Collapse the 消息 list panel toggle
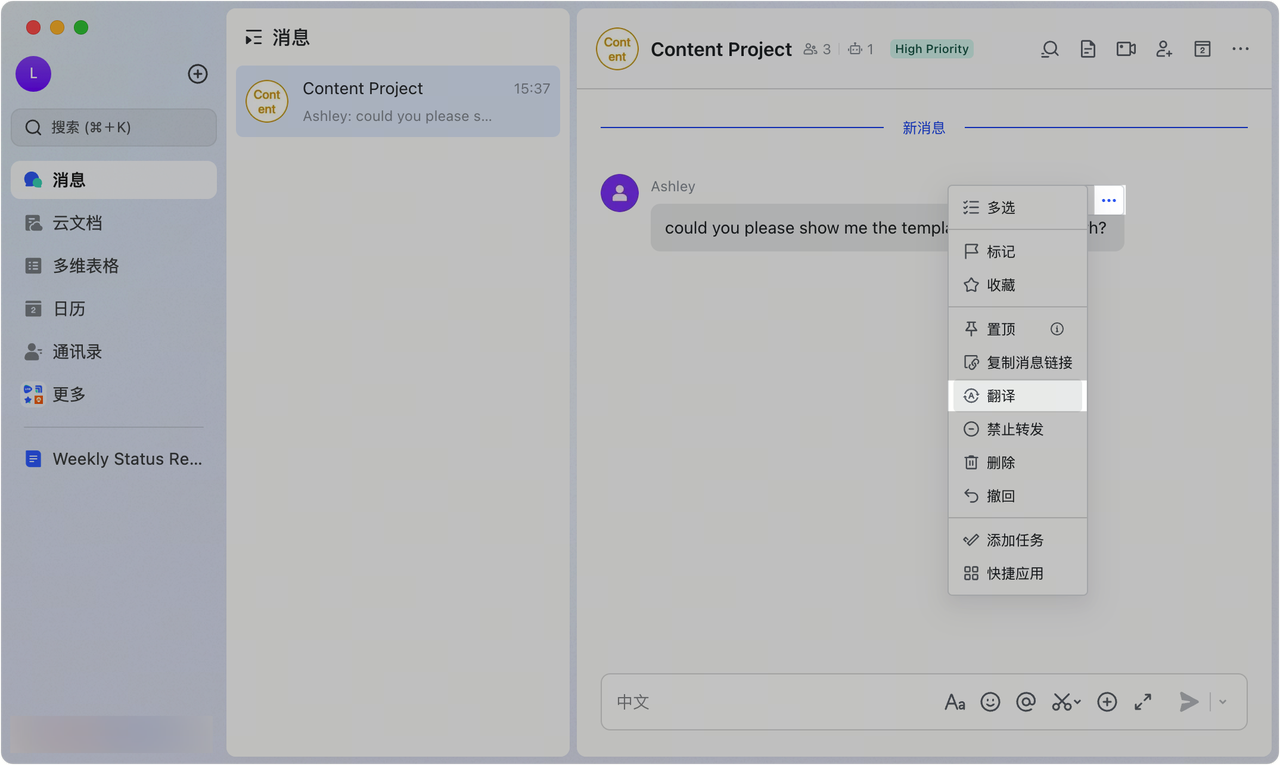 254,38
